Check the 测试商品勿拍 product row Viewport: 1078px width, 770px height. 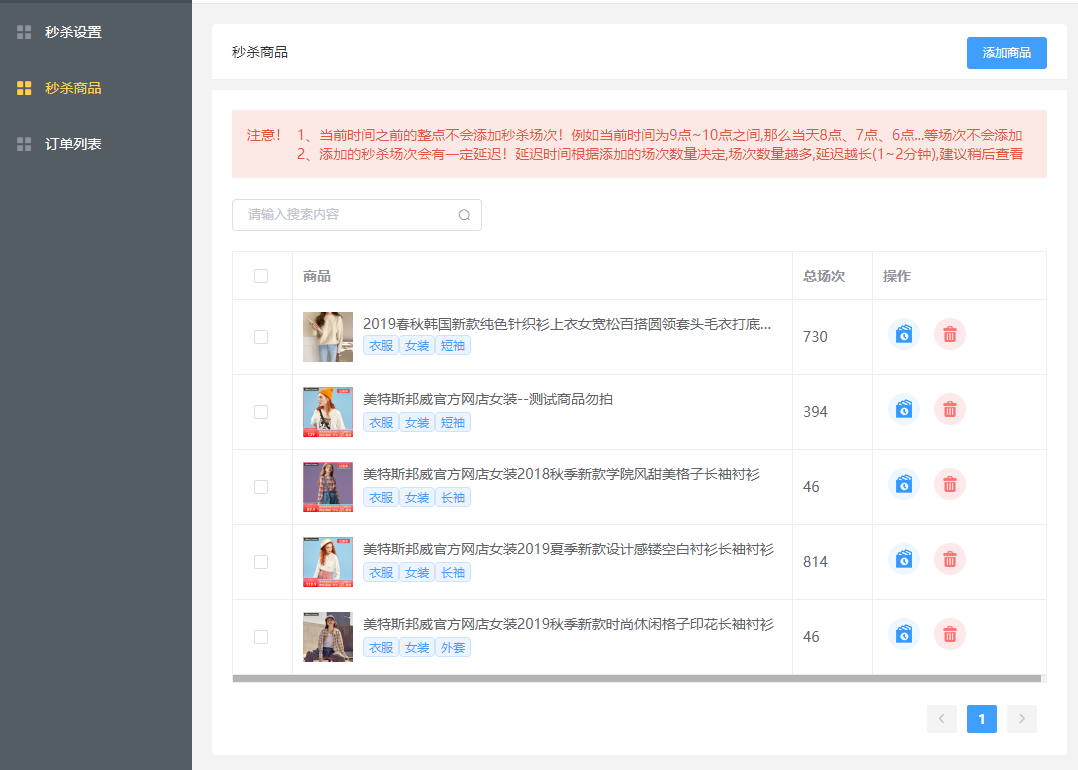pyautogui.click(x=261, y=412)
